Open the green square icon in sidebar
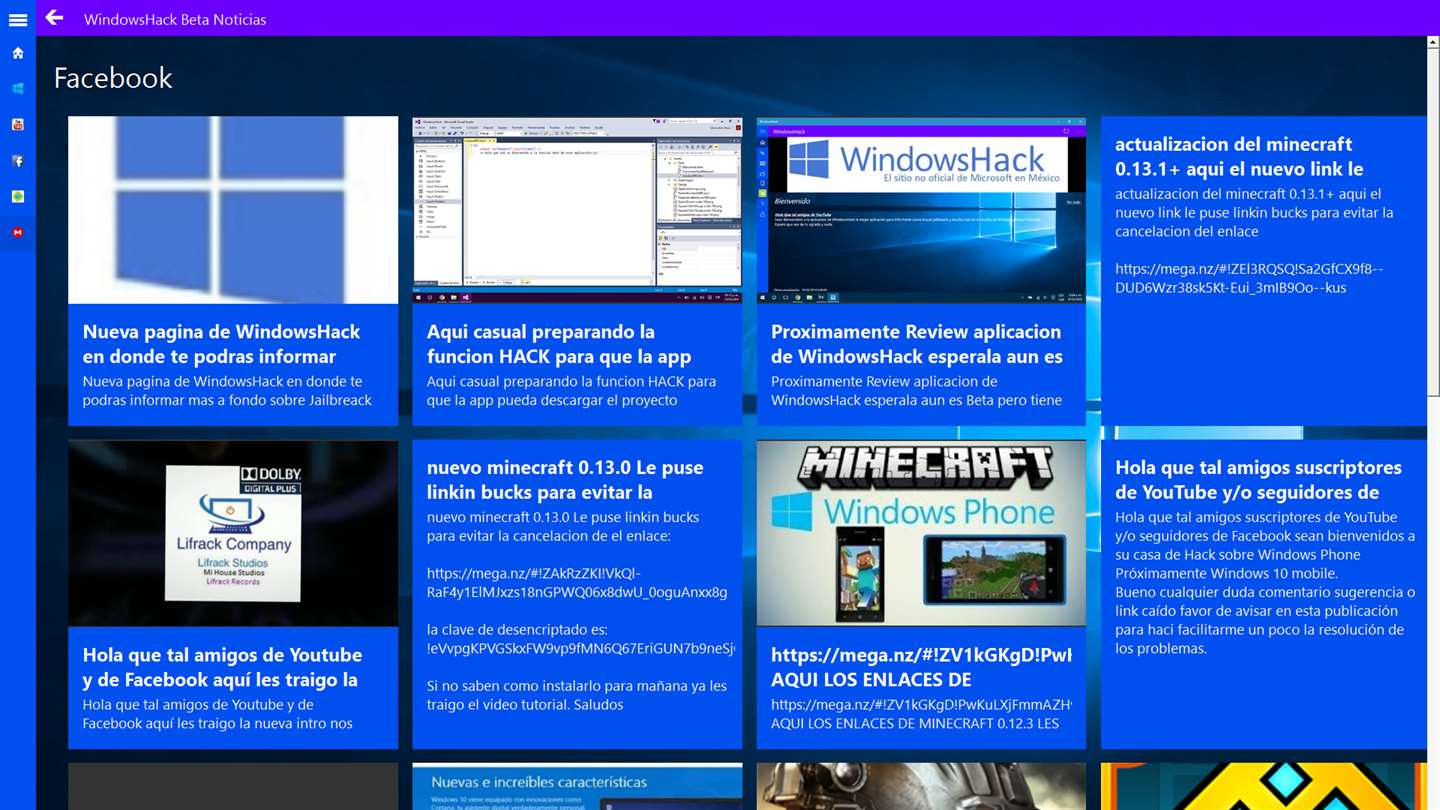 (18, 197)
